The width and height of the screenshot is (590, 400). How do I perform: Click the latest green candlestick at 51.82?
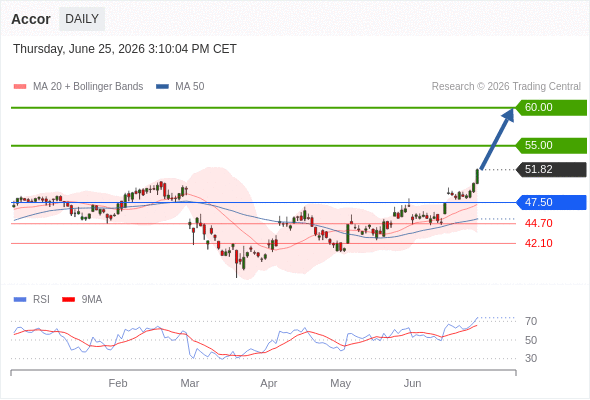tap(477, 176)
